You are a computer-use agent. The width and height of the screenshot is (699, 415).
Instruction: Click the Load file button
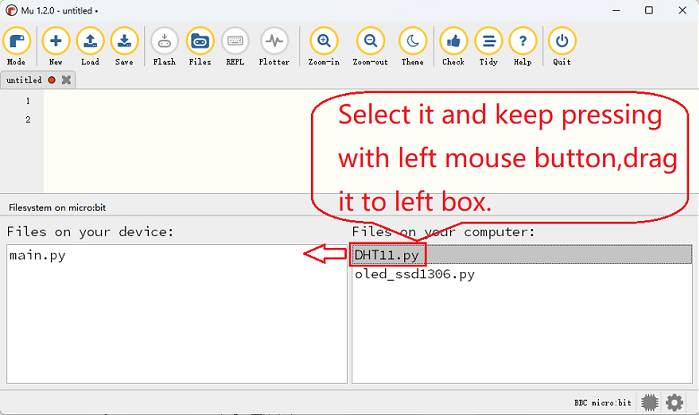tap(90, 46)
